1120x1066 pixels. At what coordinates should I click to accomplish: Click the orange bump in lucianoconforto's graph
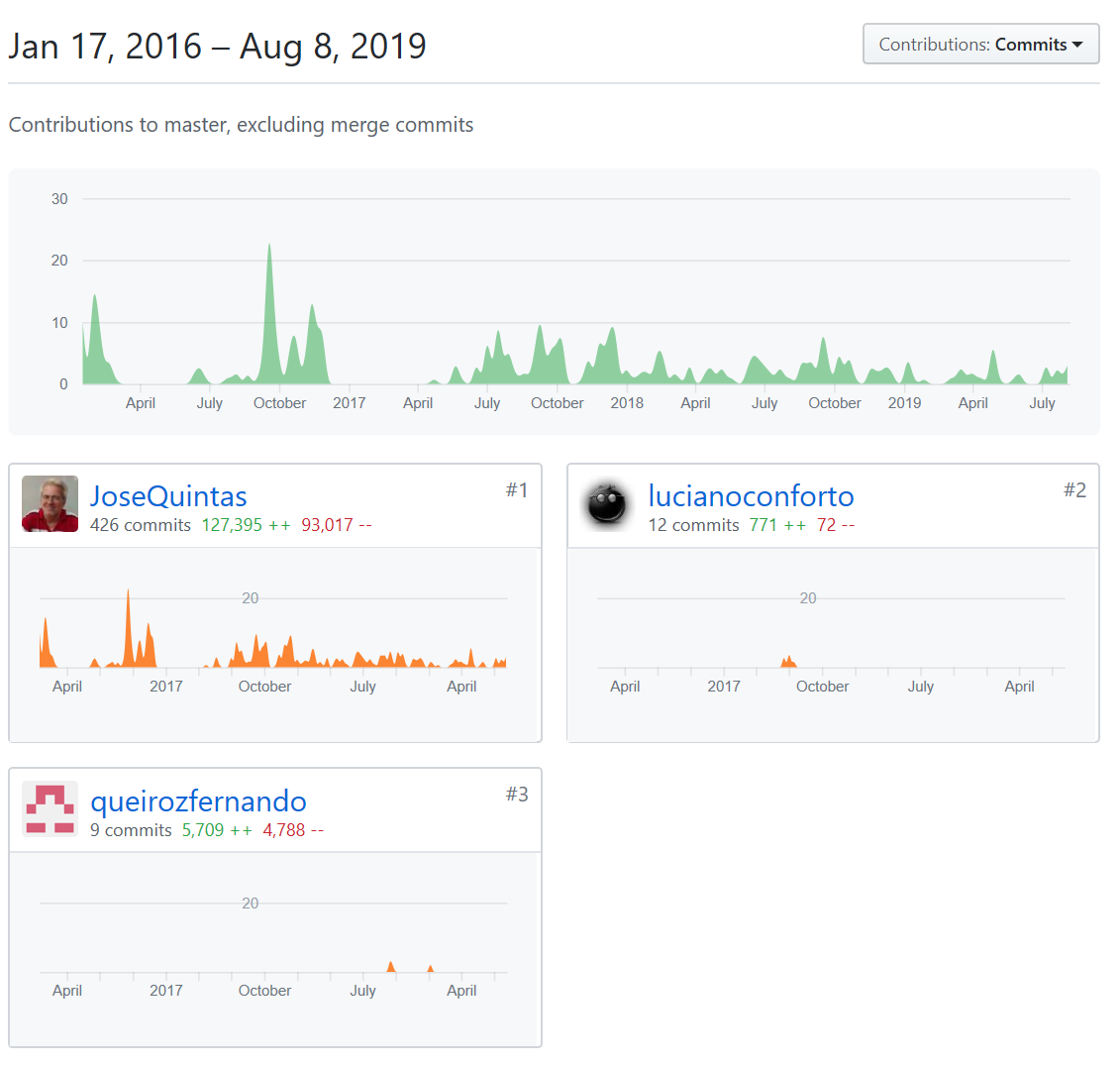(788, 662)
